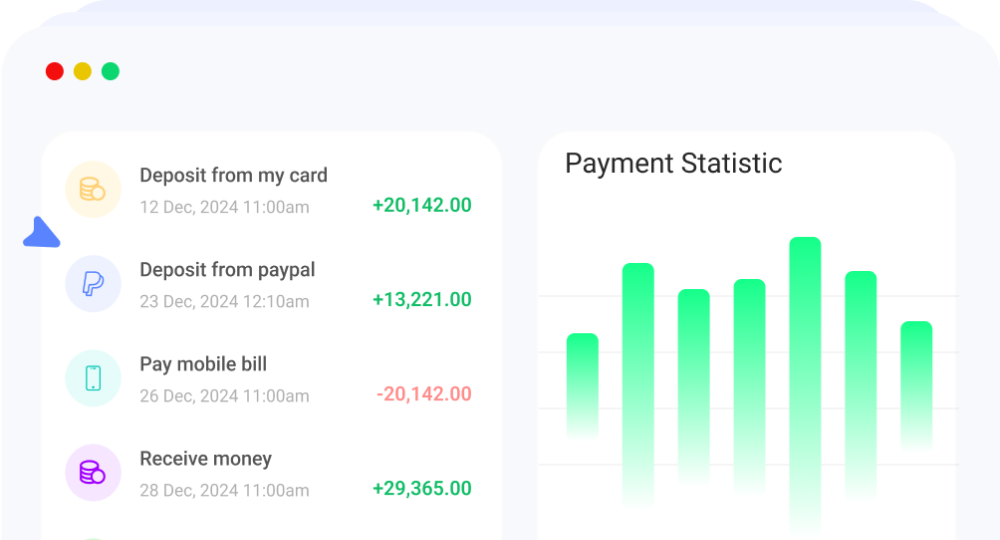Viewport: 1000px width, 540px height.
Task: Click the red window close dot
Action: click(x=55, y=71)
